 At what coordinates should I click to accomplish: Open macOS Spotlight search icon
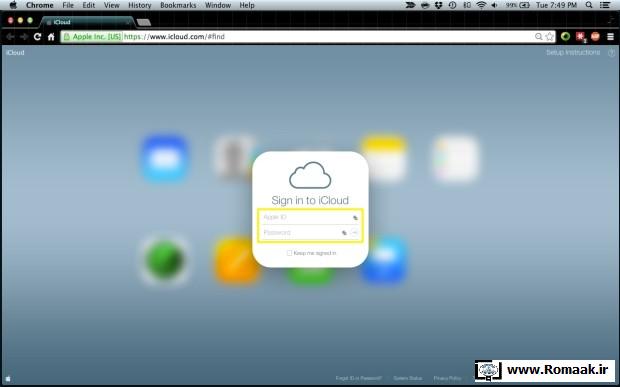[x=589, y=5]
